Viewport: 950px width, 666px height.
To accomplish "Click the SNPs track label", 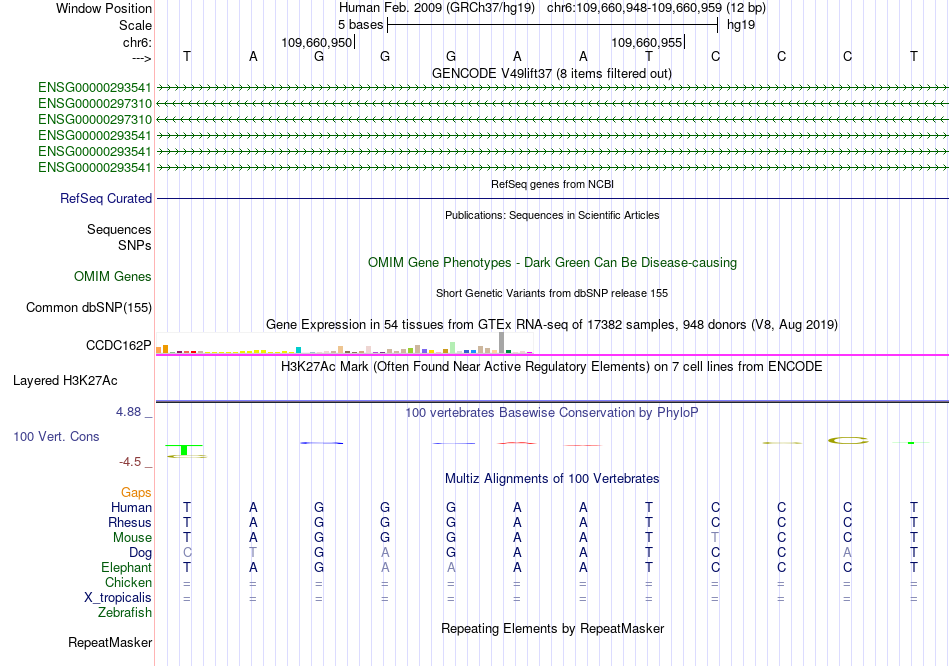I will point(135,245).
